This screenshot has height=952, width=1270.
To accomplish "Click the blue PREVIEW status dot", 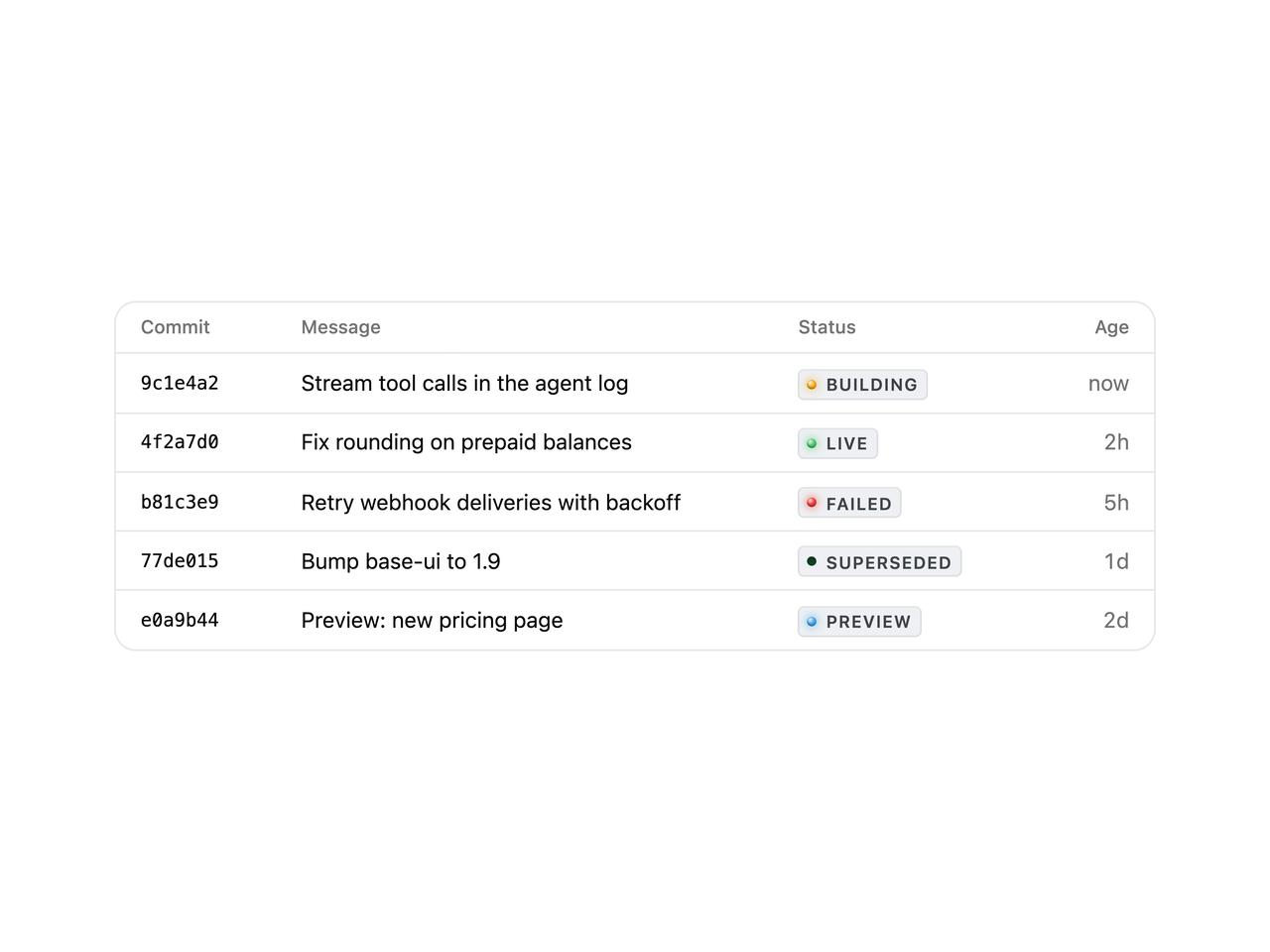I will pyautogui.click(x=812, y=622).
